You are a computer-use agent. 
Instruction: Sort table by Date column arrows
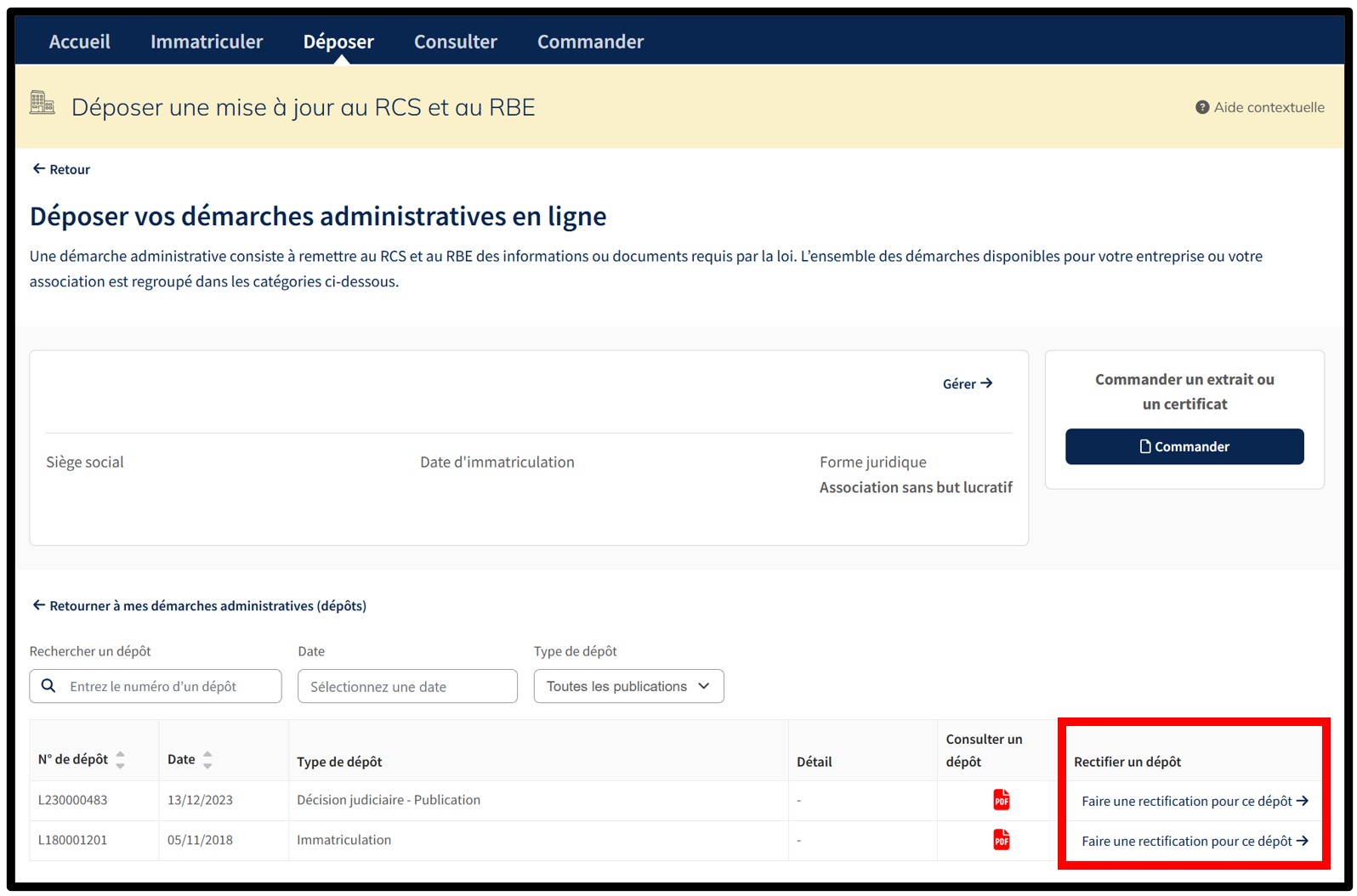coord(207,759)
